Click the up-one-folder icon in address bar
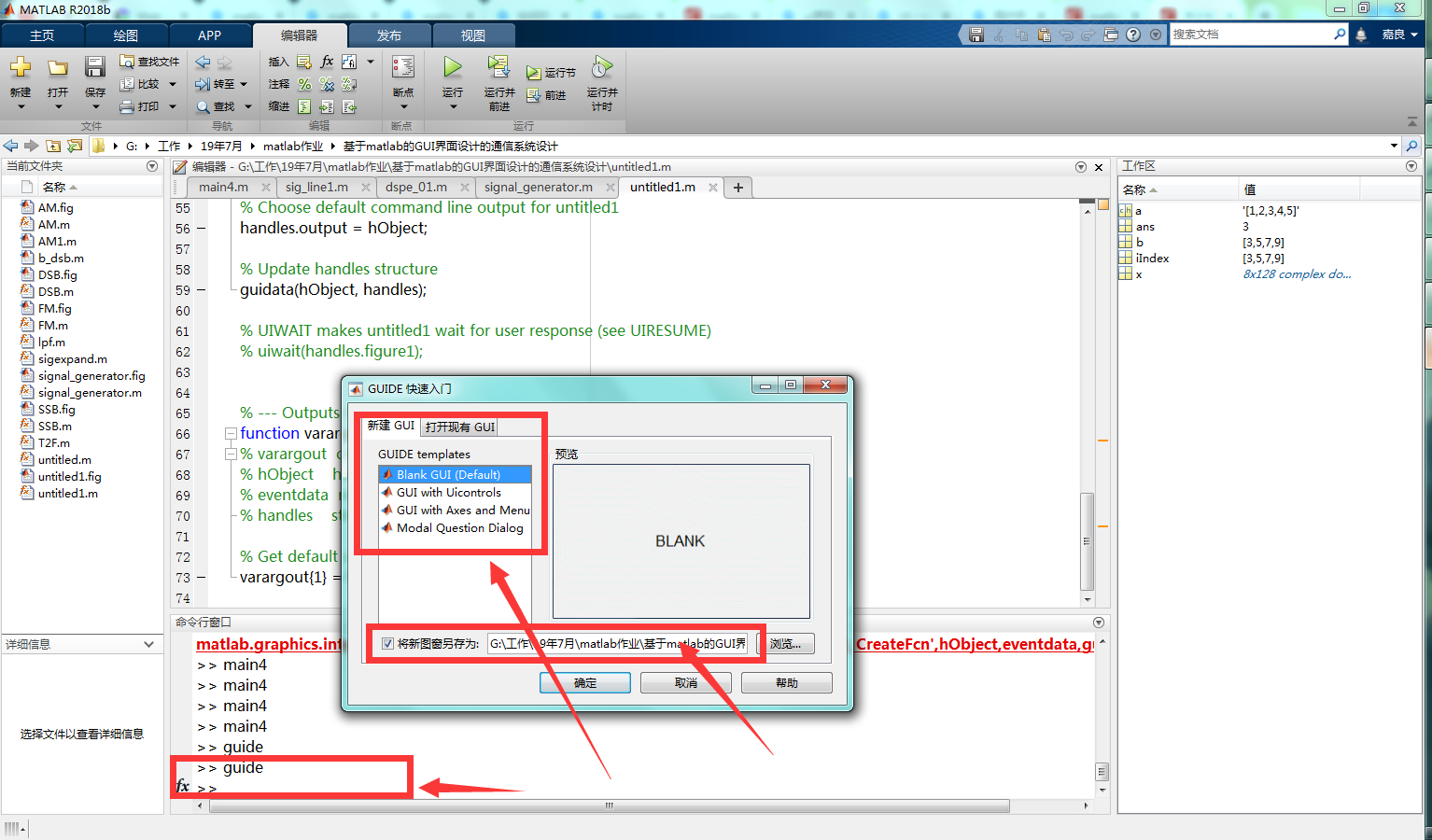1432x840 pixels. click(53, 146)
